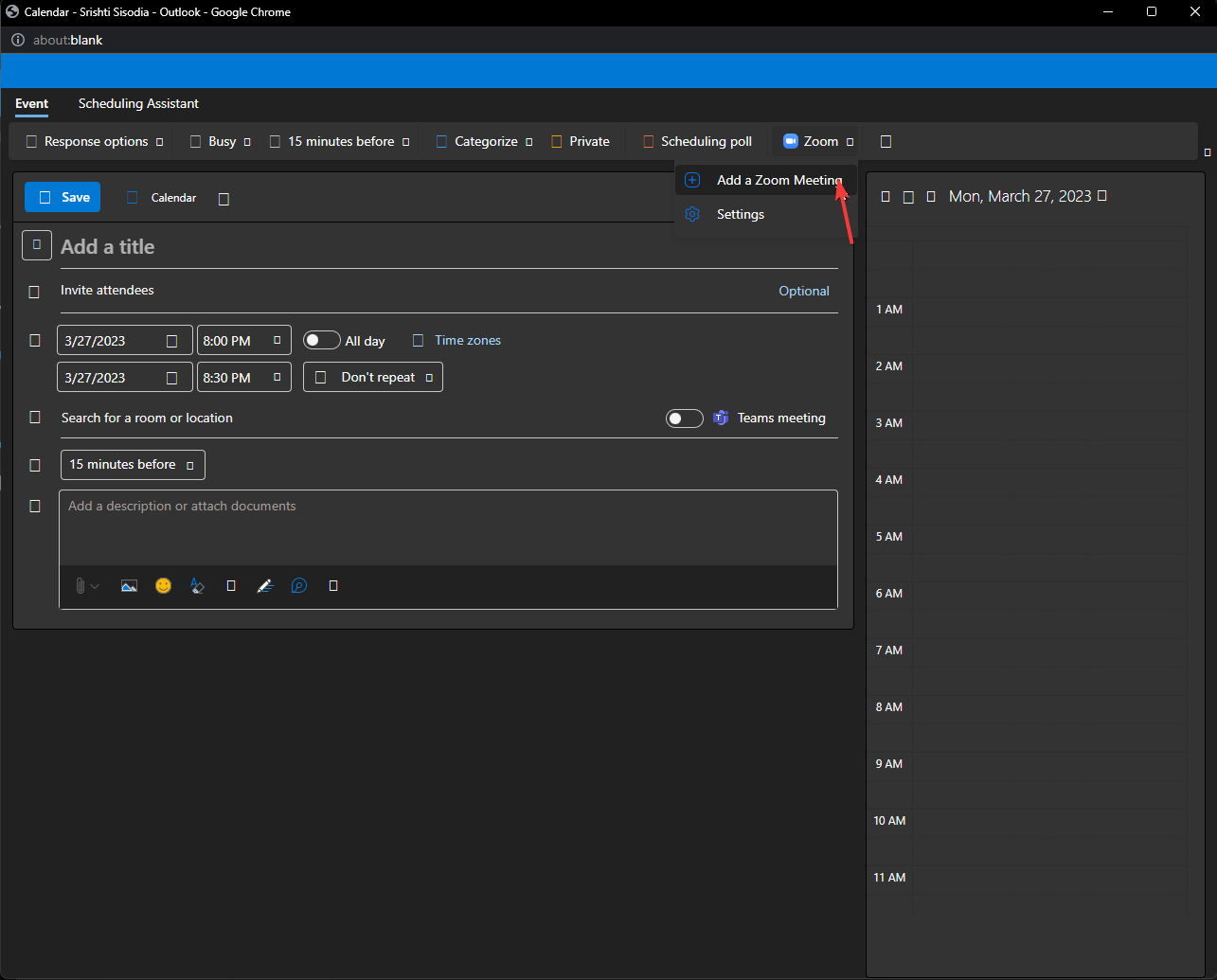
Task: Open the Response options dropdown
Action: [95, 141]
